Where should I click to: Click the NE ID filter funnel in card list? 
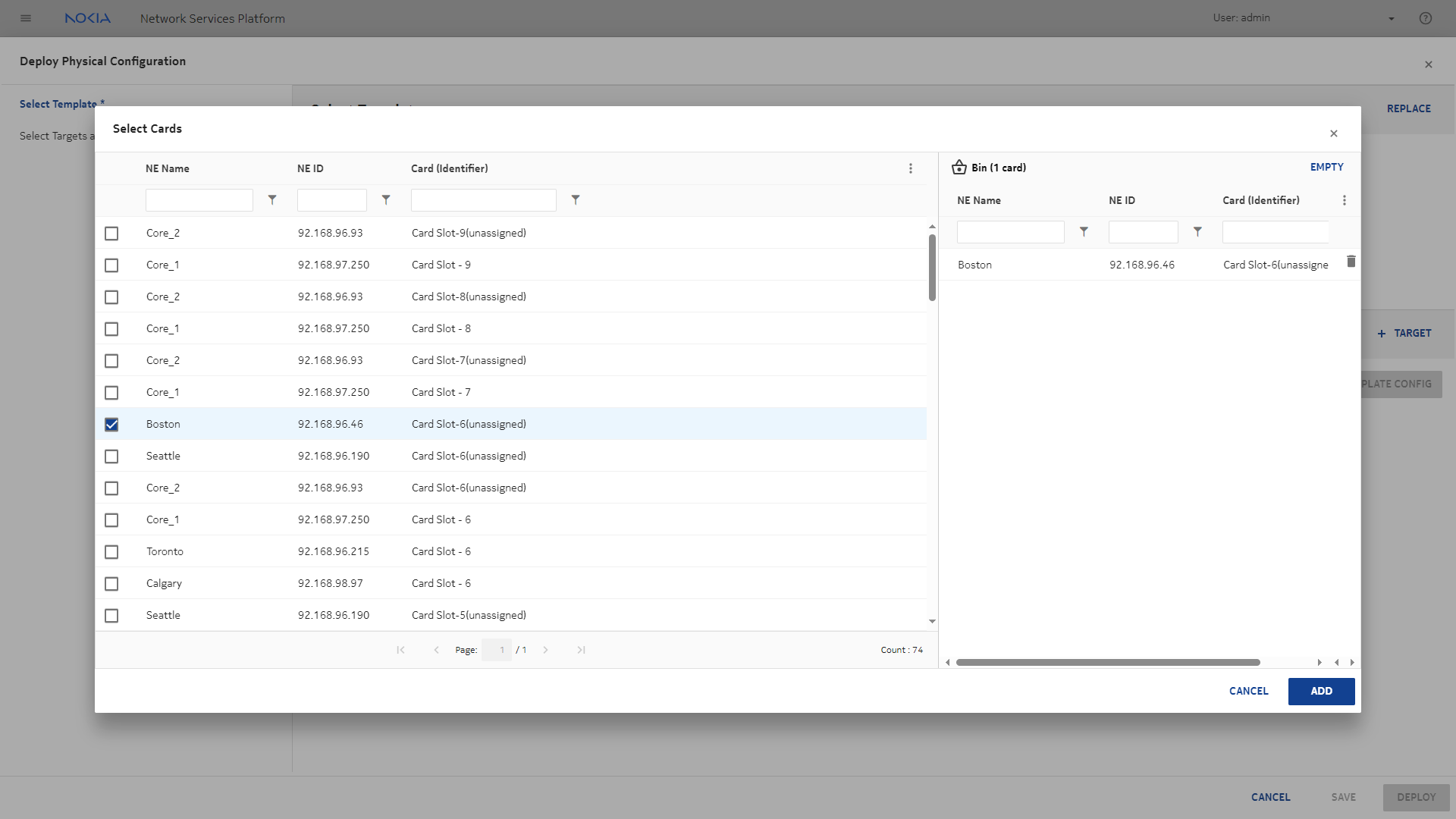pos(386,200)
